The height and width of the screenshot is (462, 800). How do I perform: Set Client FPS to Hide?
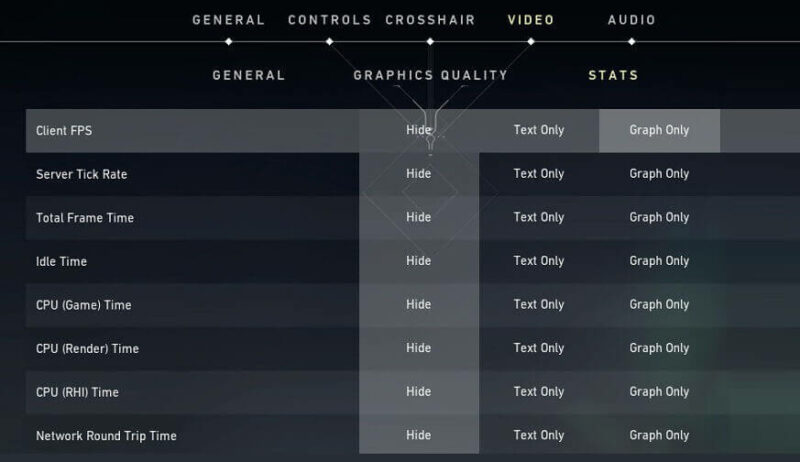tap(419, 131)
